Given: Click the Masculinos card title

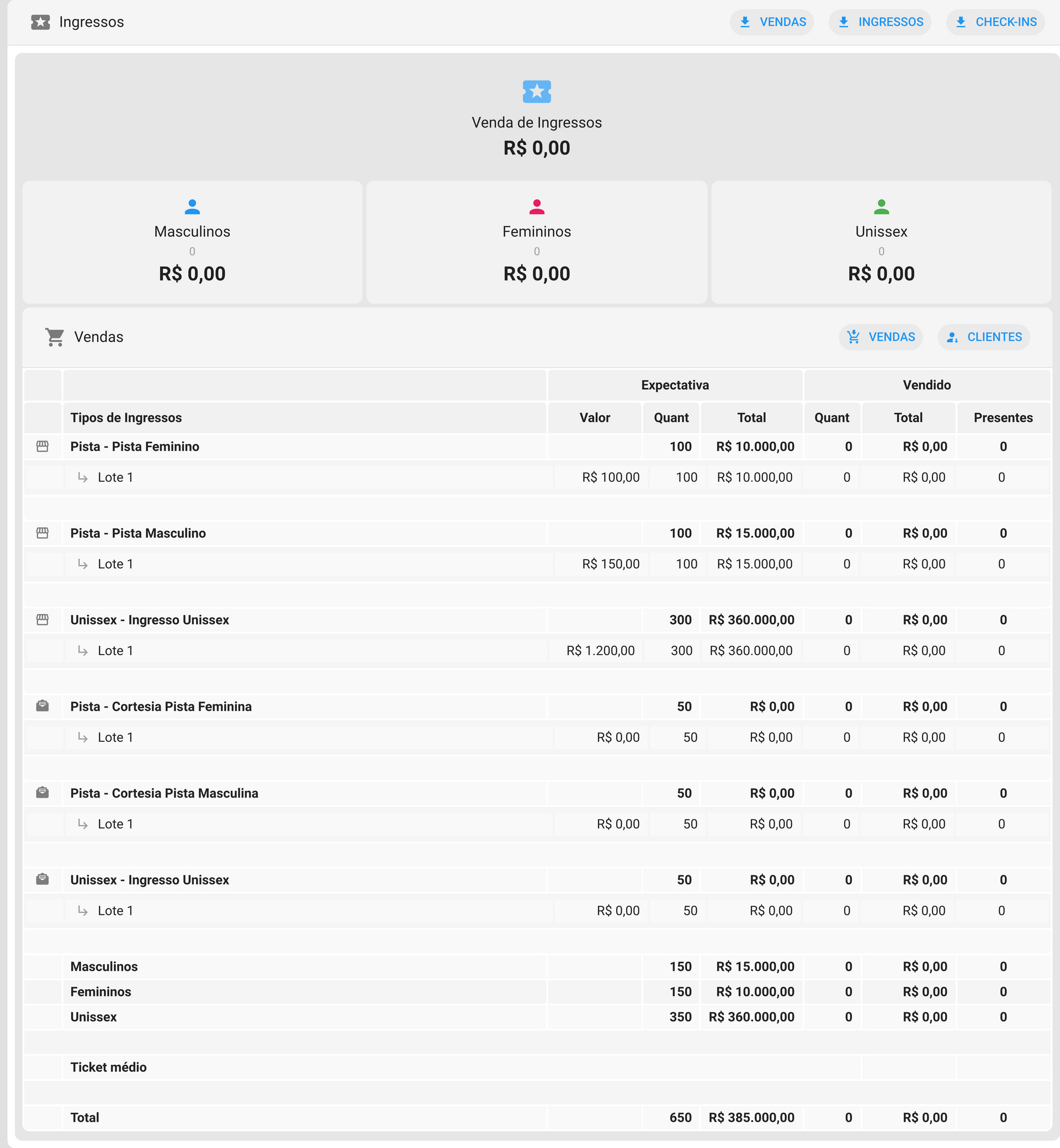Looking at the screenshot, I should click(192, 232).
